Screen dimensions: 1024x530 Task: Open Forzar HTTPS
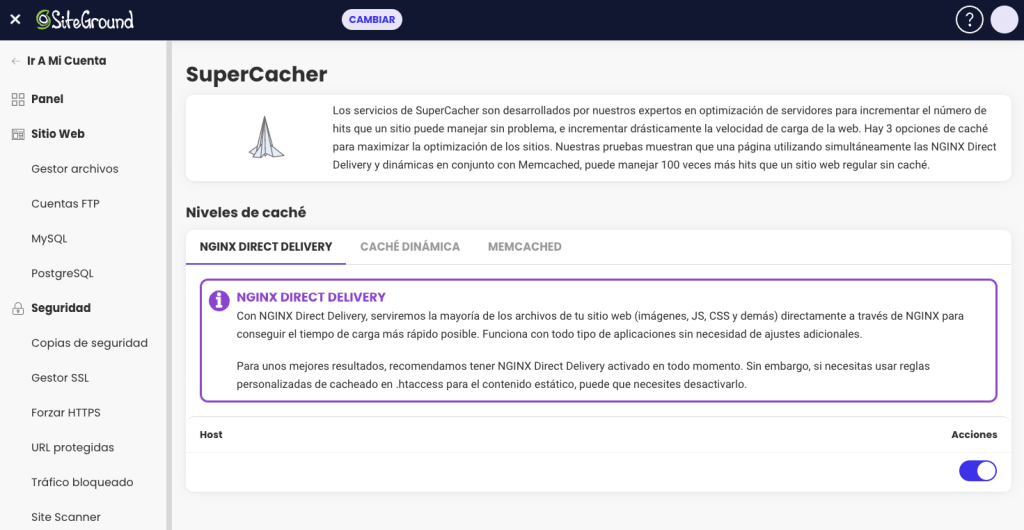coord(66,413)
